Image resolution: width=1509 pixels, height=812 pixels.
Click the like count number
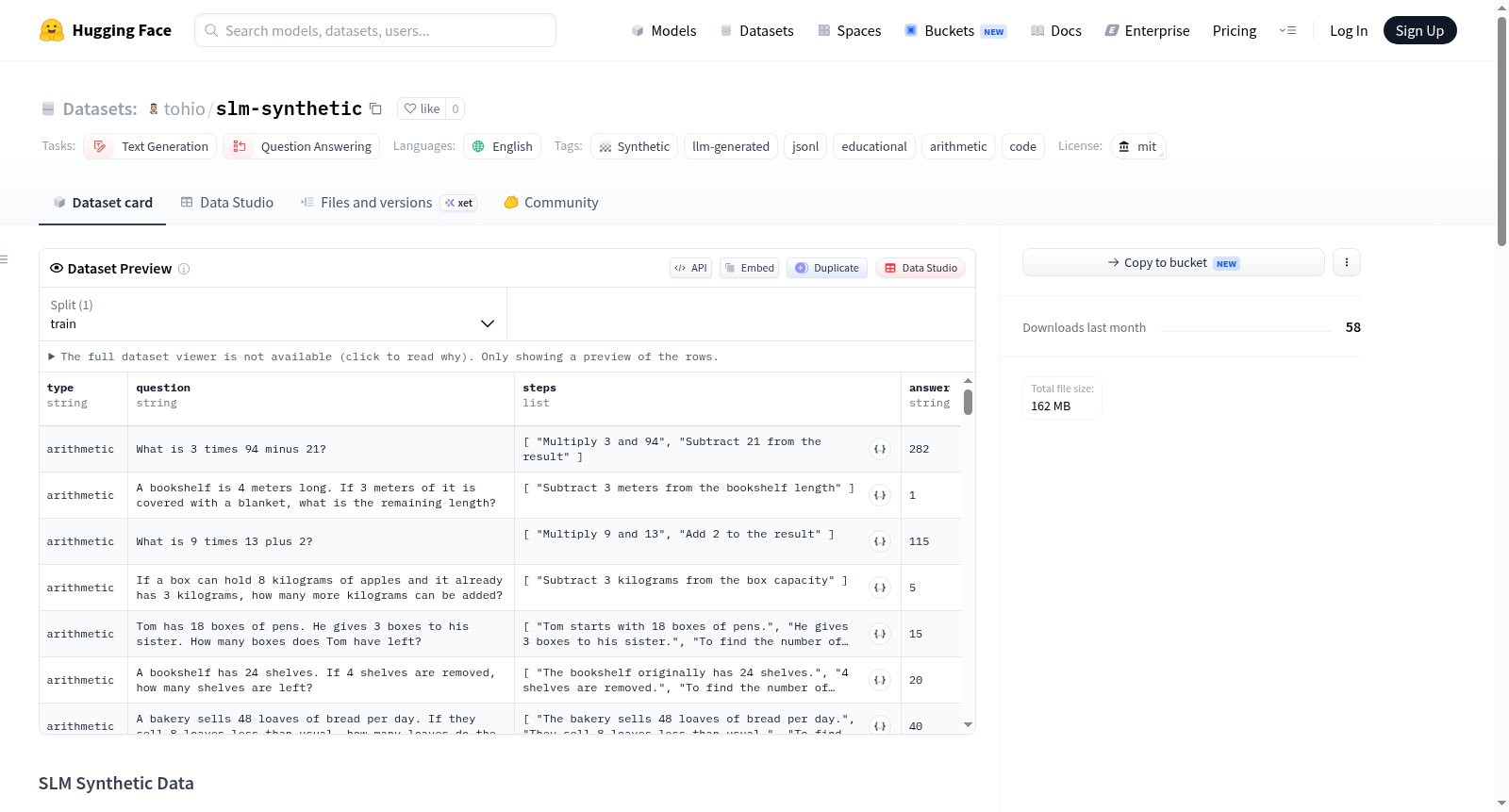tap(456, 108)
